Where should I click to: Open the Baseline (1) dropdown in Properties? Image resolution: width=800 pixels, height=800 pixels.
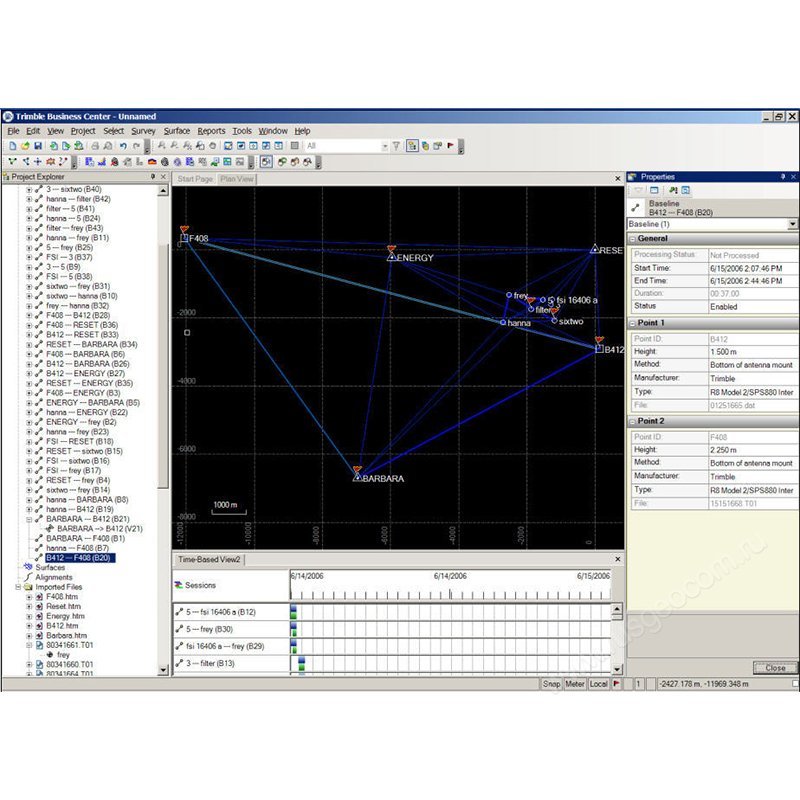[x=791, y=224]
